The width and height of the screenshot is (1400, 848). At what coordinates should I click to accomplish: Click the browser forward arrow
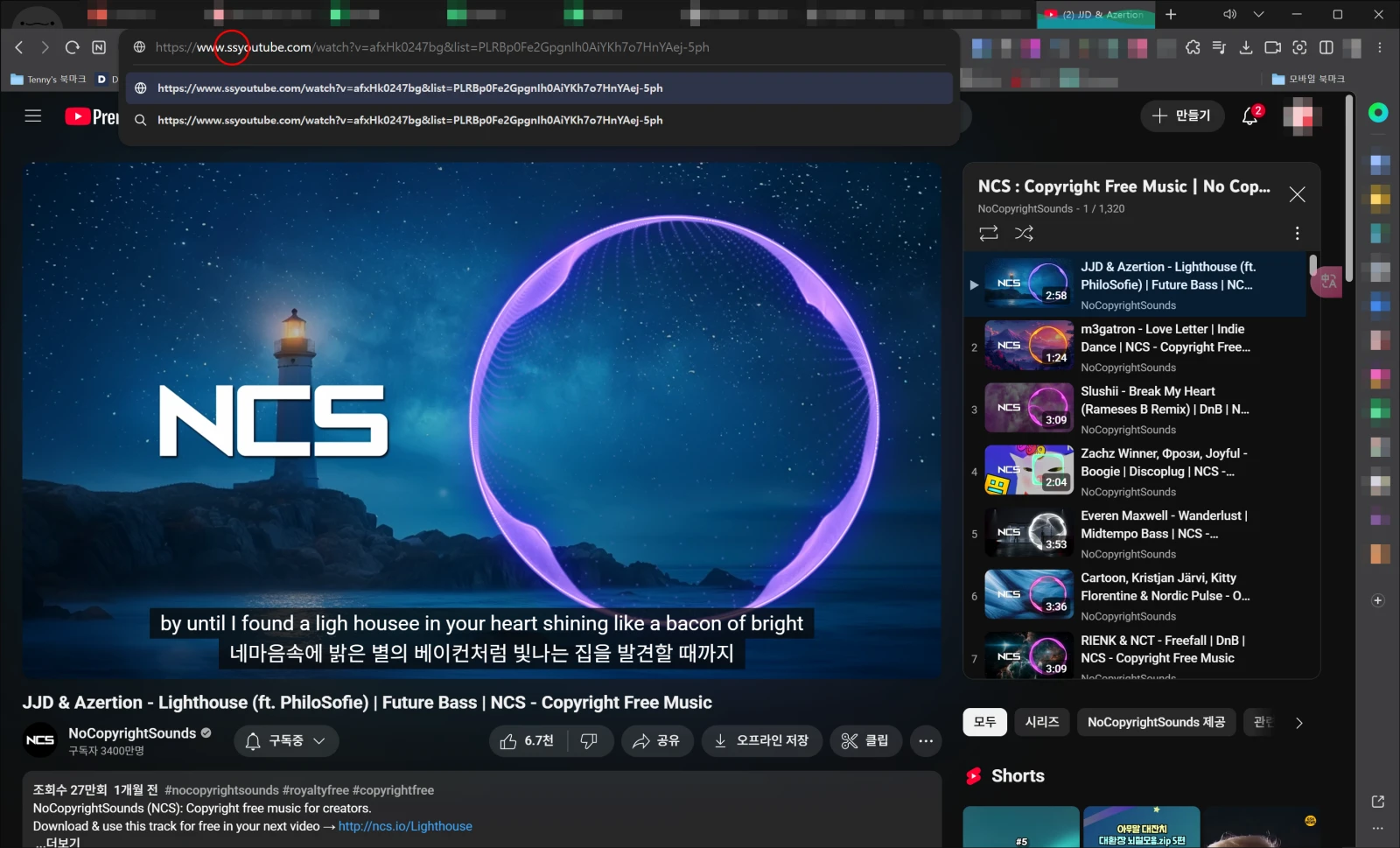coord(45,47)
